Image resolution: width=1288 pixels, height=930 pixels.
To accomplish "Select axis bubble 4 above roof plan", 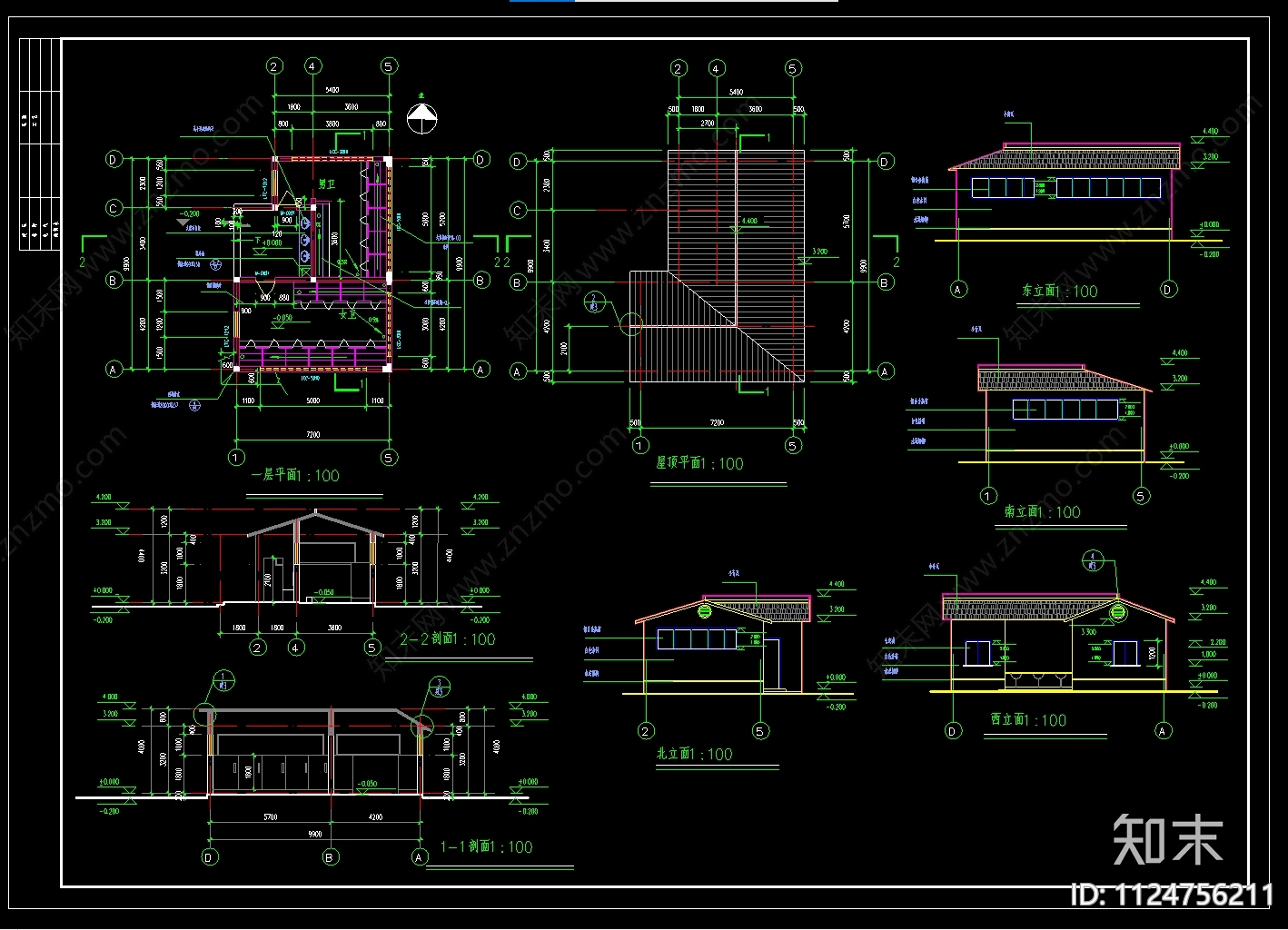I will point(717,69).
